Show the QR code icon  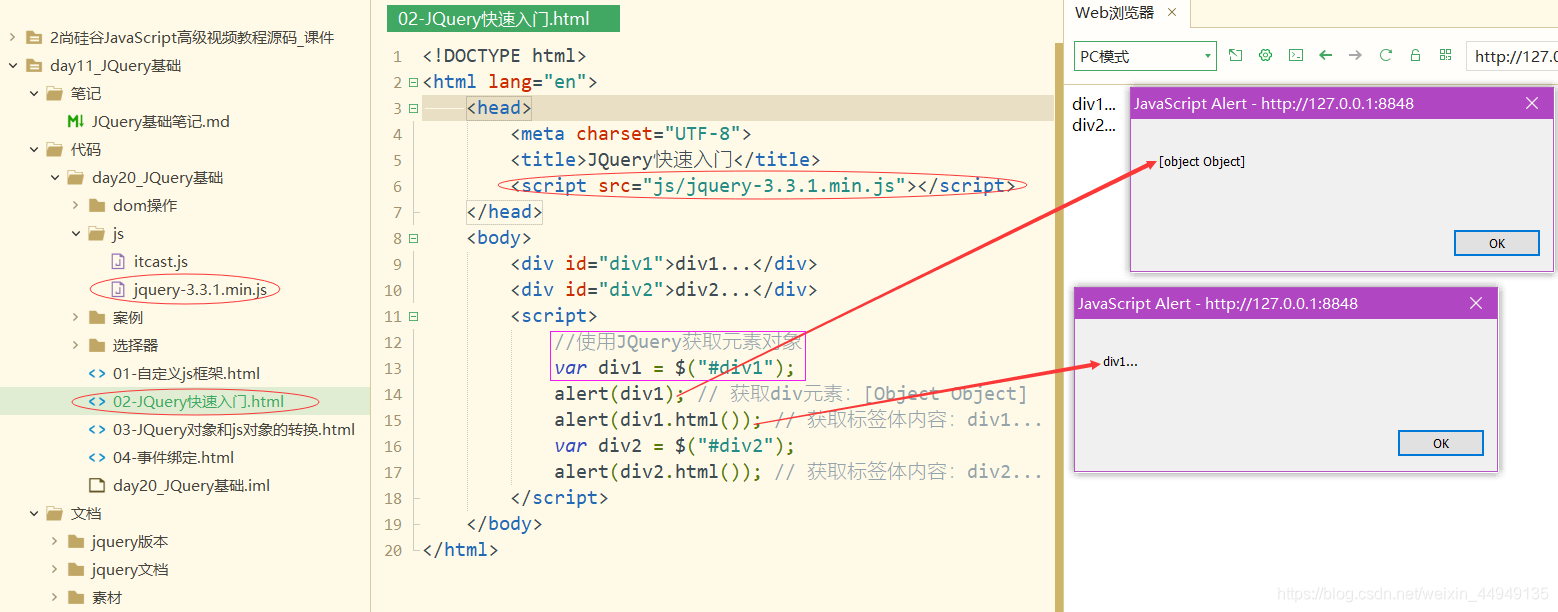[1445, 56]
